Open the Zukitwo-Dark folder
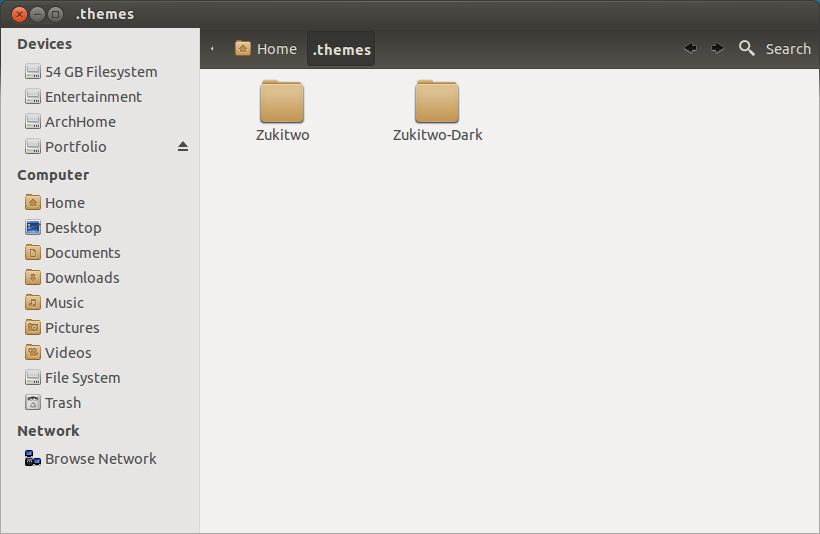The width and height of the screenshot is (820, 534). (x=437, y=102)
